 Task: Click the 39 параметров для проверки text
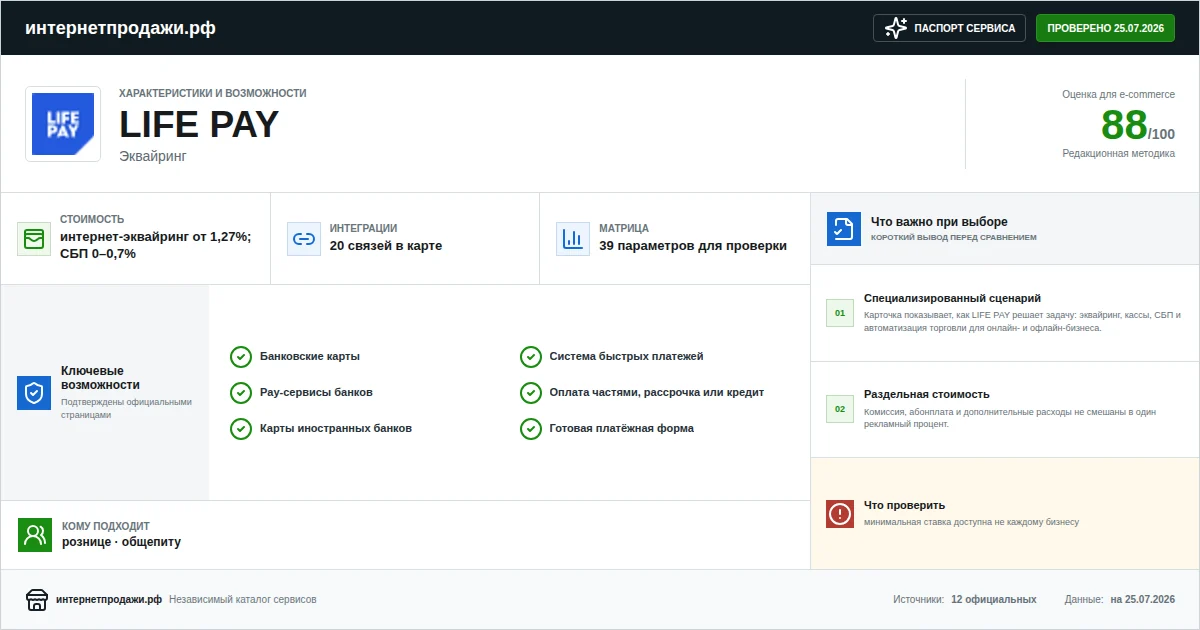[693, 246]
